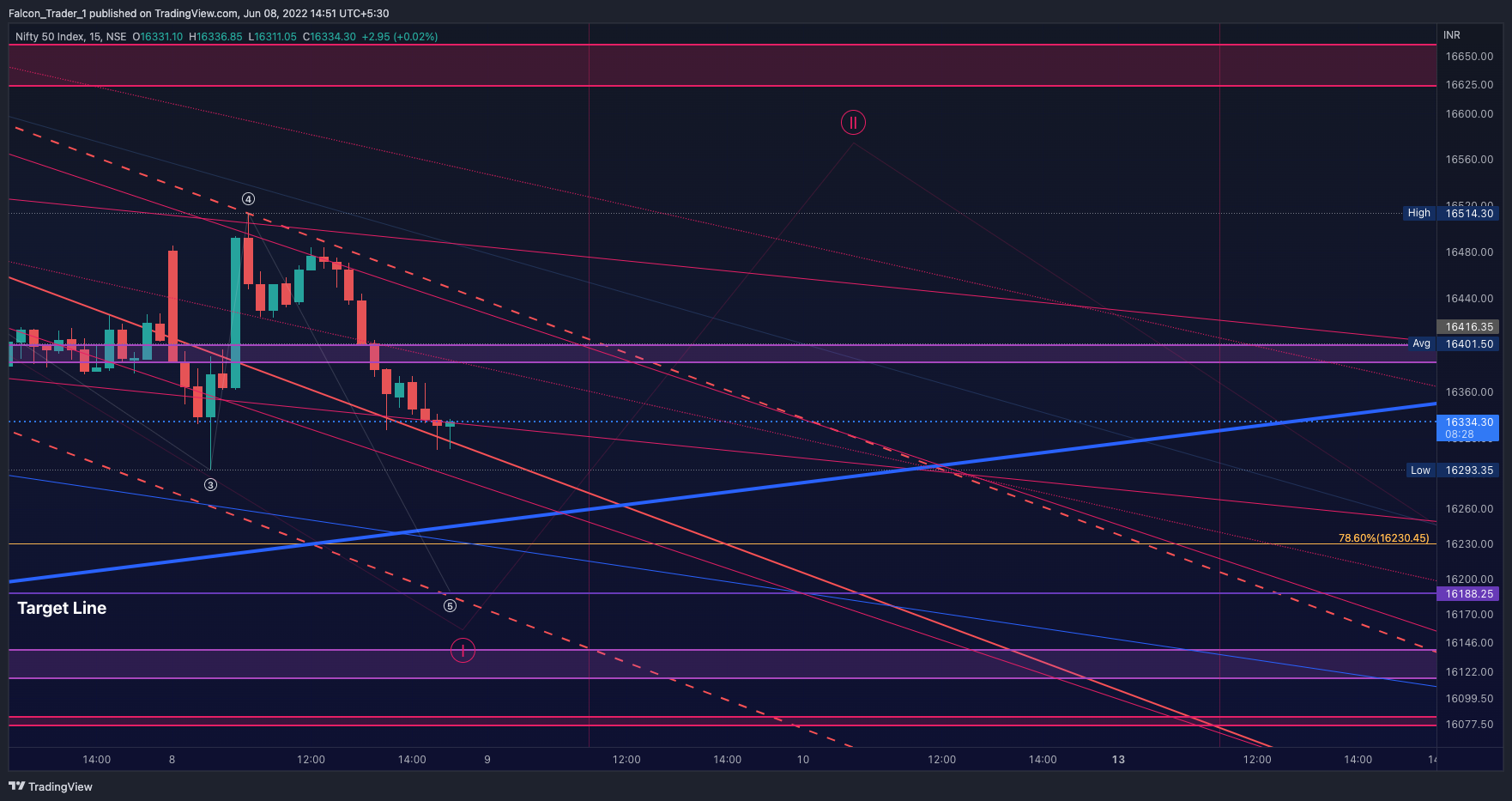Select the circled wave 4 marker

point(248,199)
